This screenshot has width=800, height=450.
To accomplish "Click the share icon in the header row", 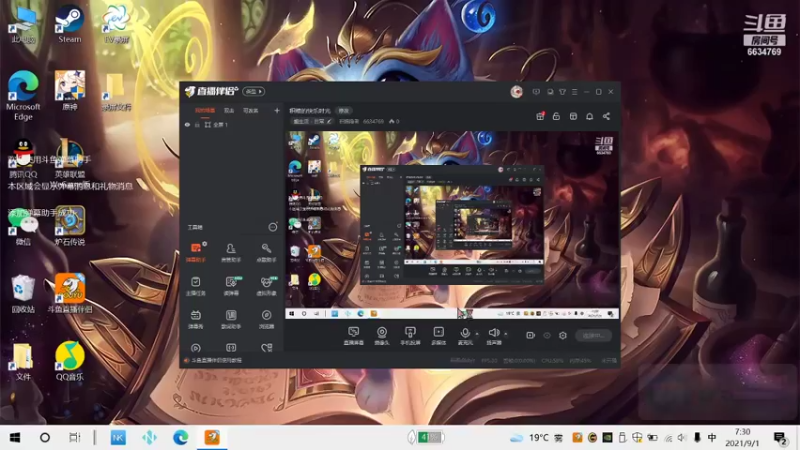I will [x=606, y=116].
